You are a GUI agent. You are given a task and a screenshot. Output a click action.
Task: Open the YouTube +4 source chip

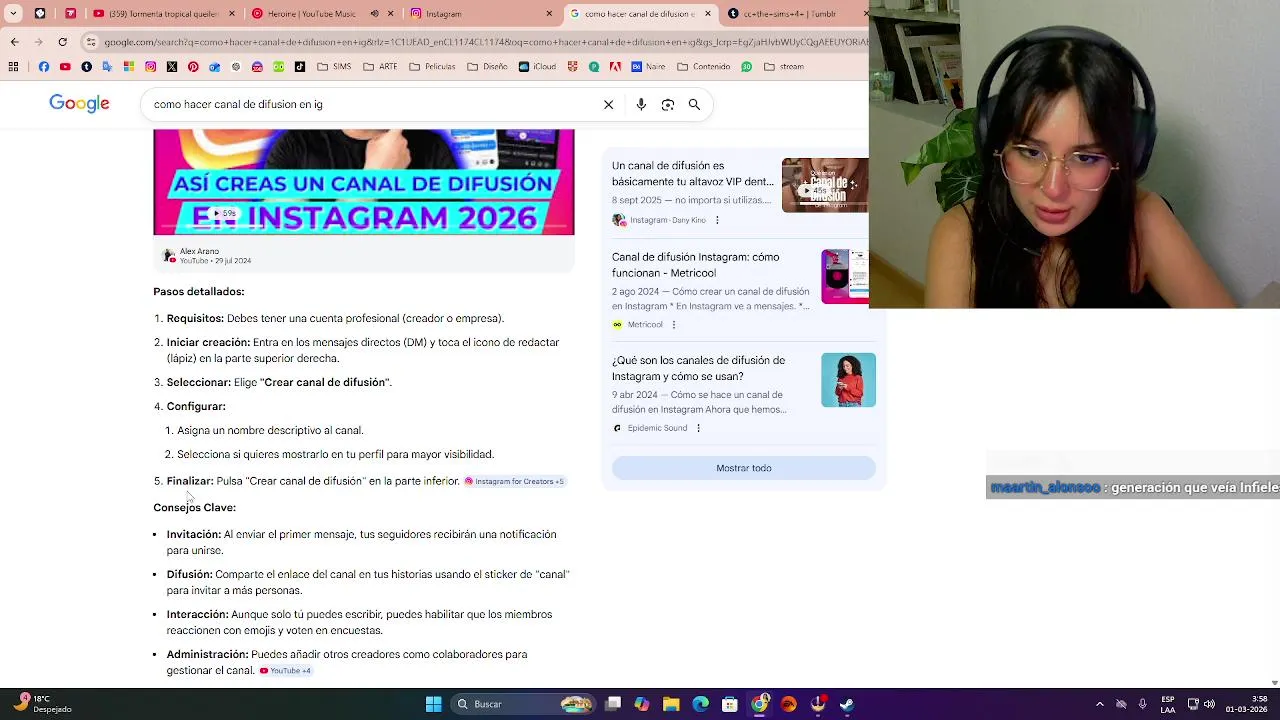[285, 671]
